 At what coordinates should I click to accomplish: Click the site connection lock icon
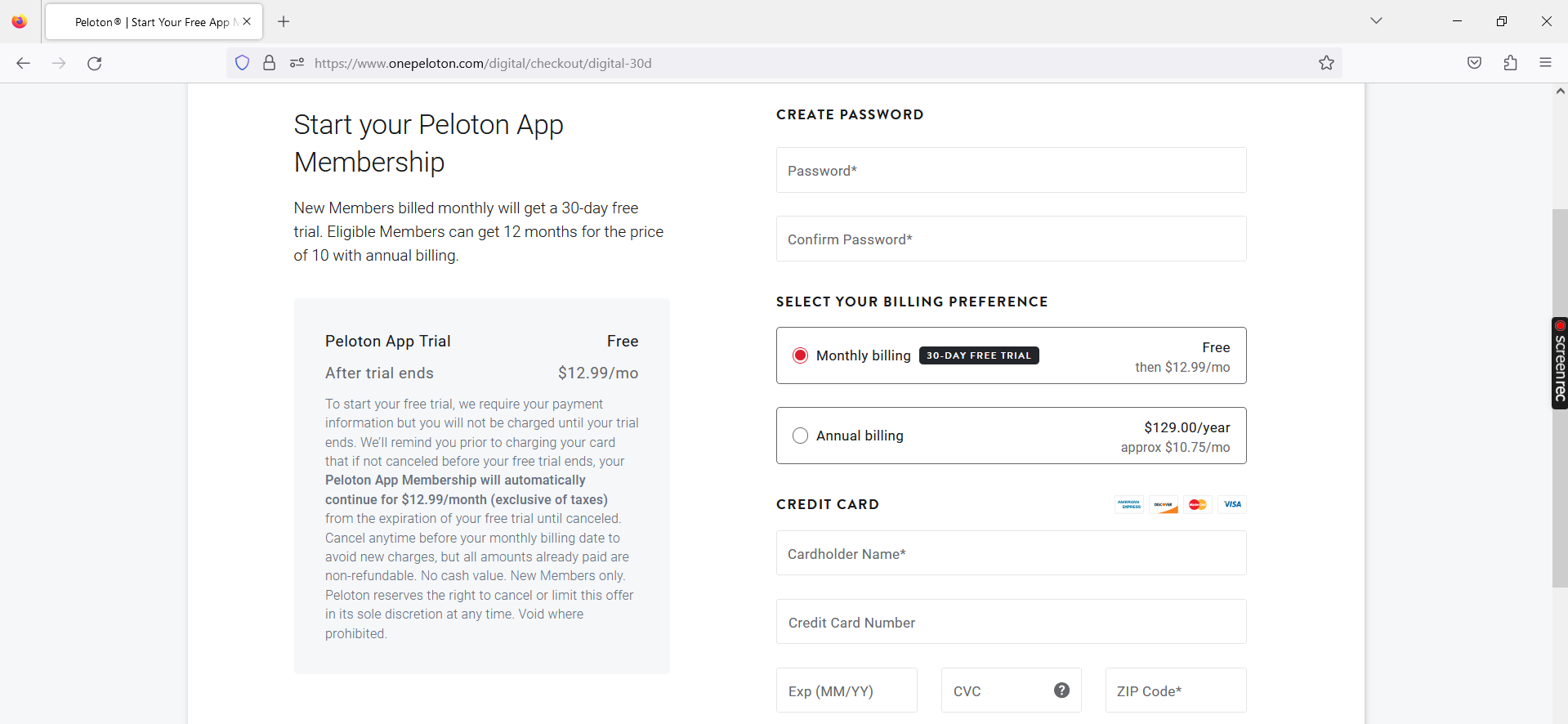[269, 63]
